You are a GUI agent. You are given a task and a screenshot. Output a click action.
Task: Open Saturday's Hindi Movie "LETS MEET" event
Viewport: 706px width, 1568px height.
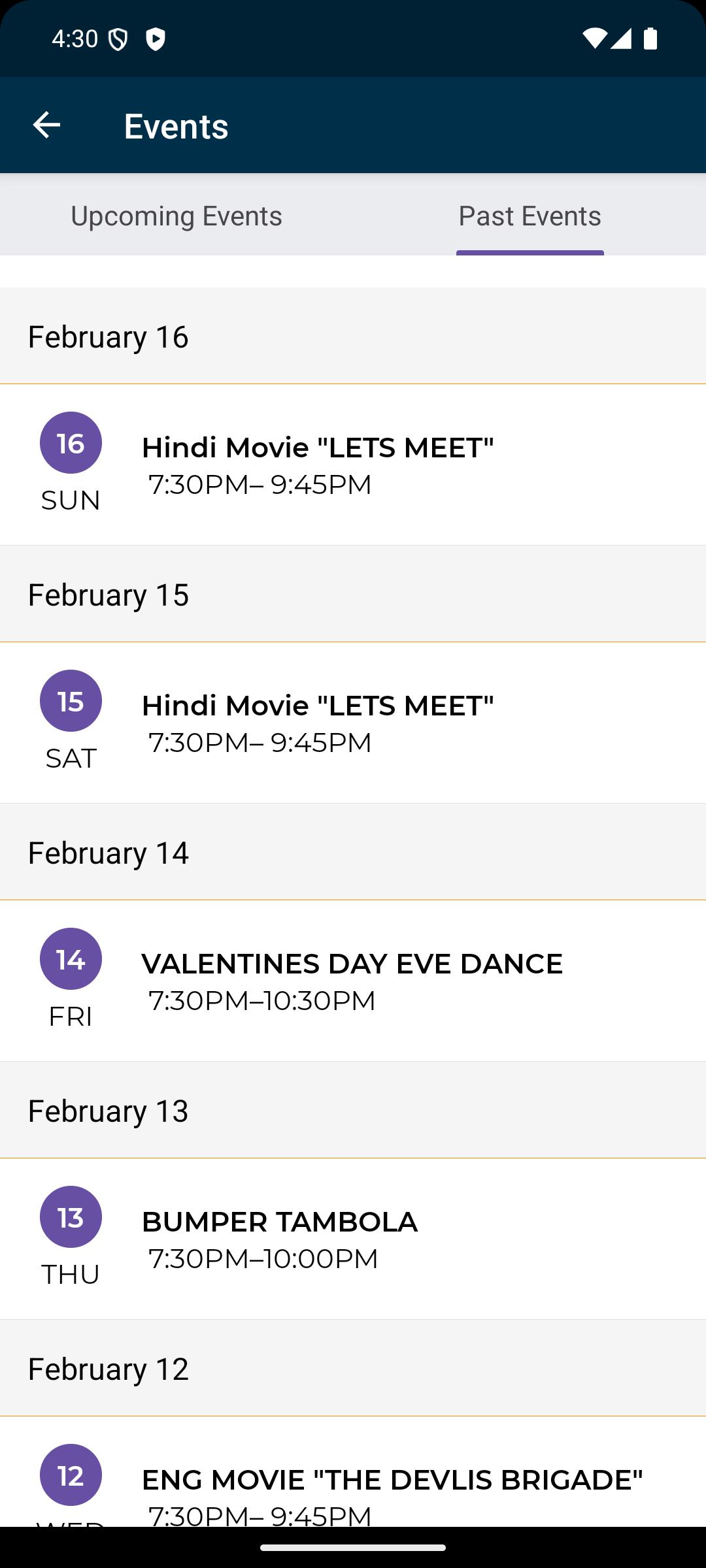pyautogui.click(x=353, y=723)
